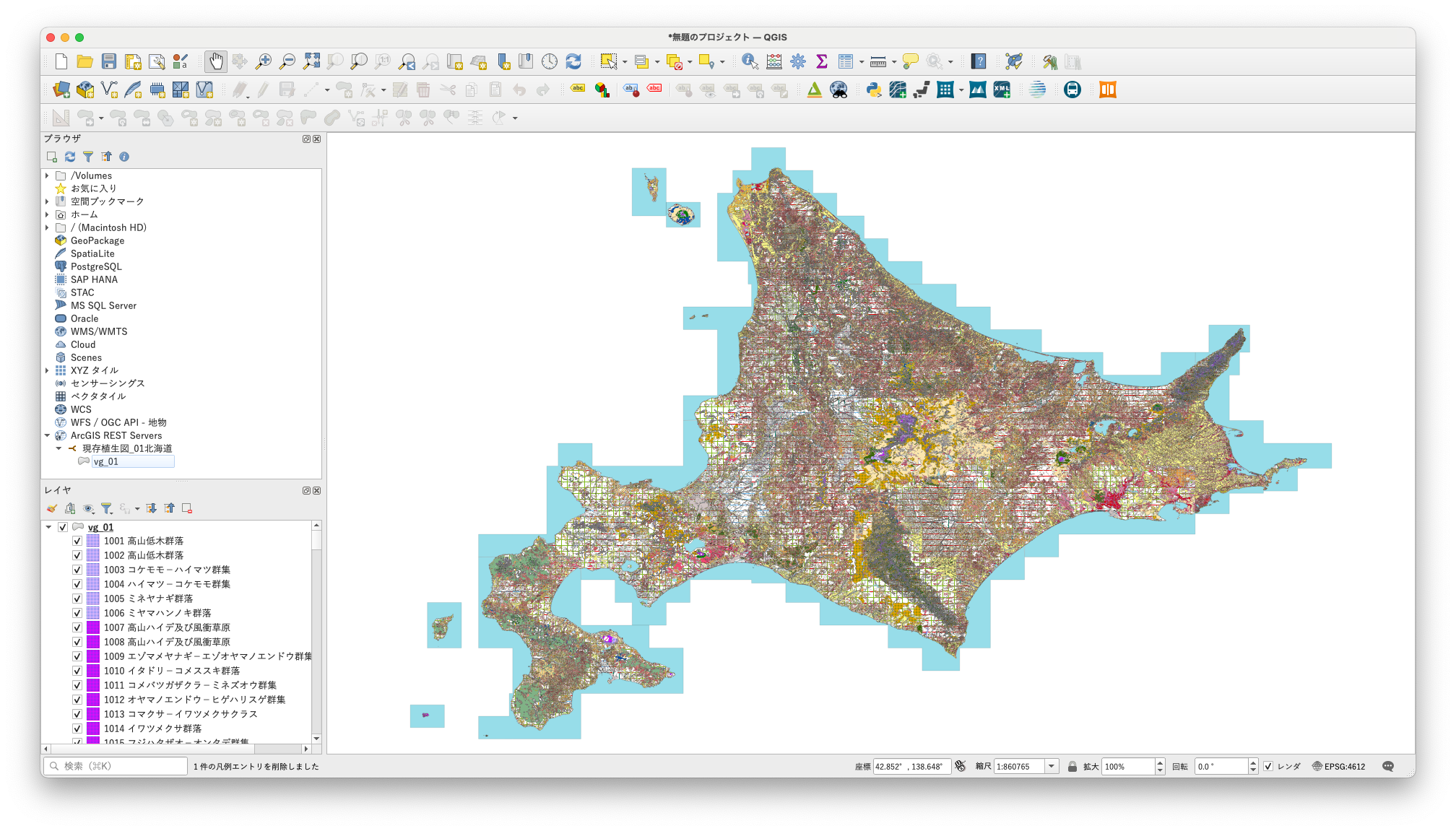Collapse the ArcGIS REST Servers node
The height and width of the screenshot is (831, 1456).
click(x=47, y=435)
